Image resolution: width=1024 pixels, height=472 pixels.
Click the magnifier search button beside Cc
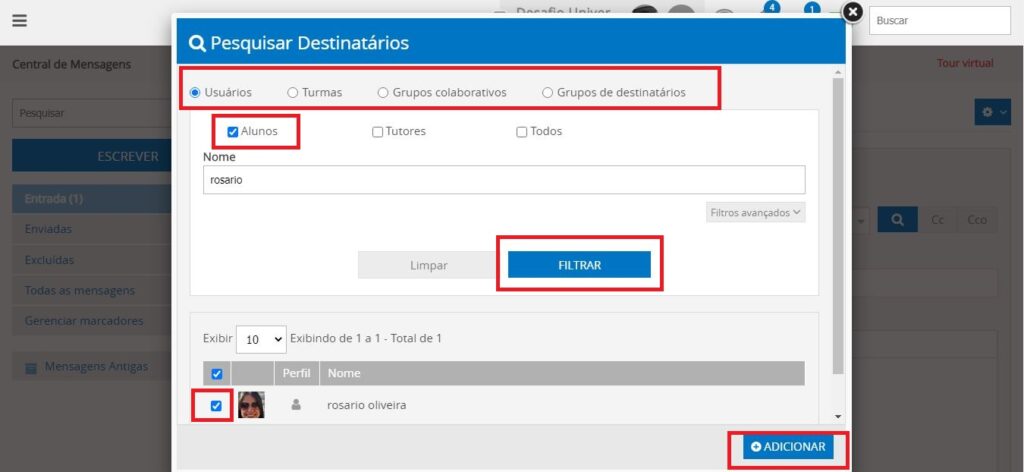click(x=897, y=220)
